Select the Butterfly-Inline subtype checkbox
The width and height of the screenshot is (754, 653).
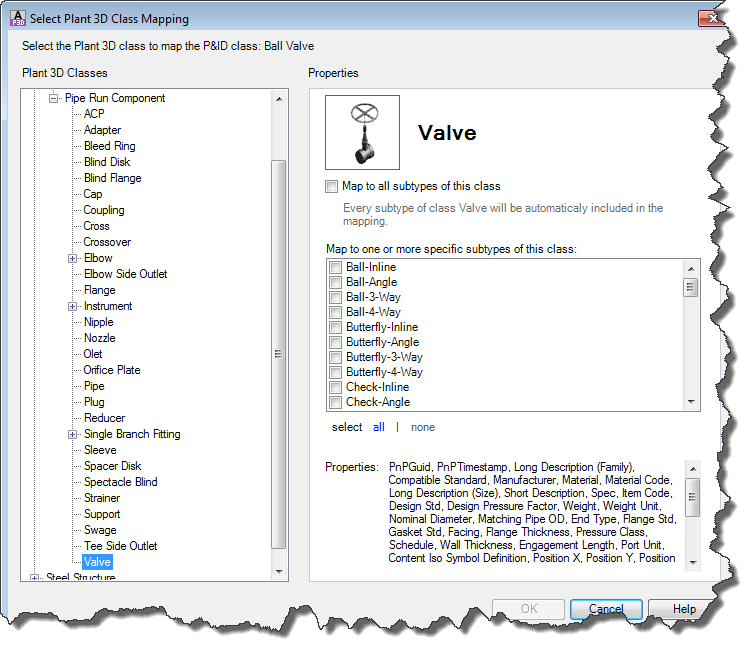coord(336,327)
